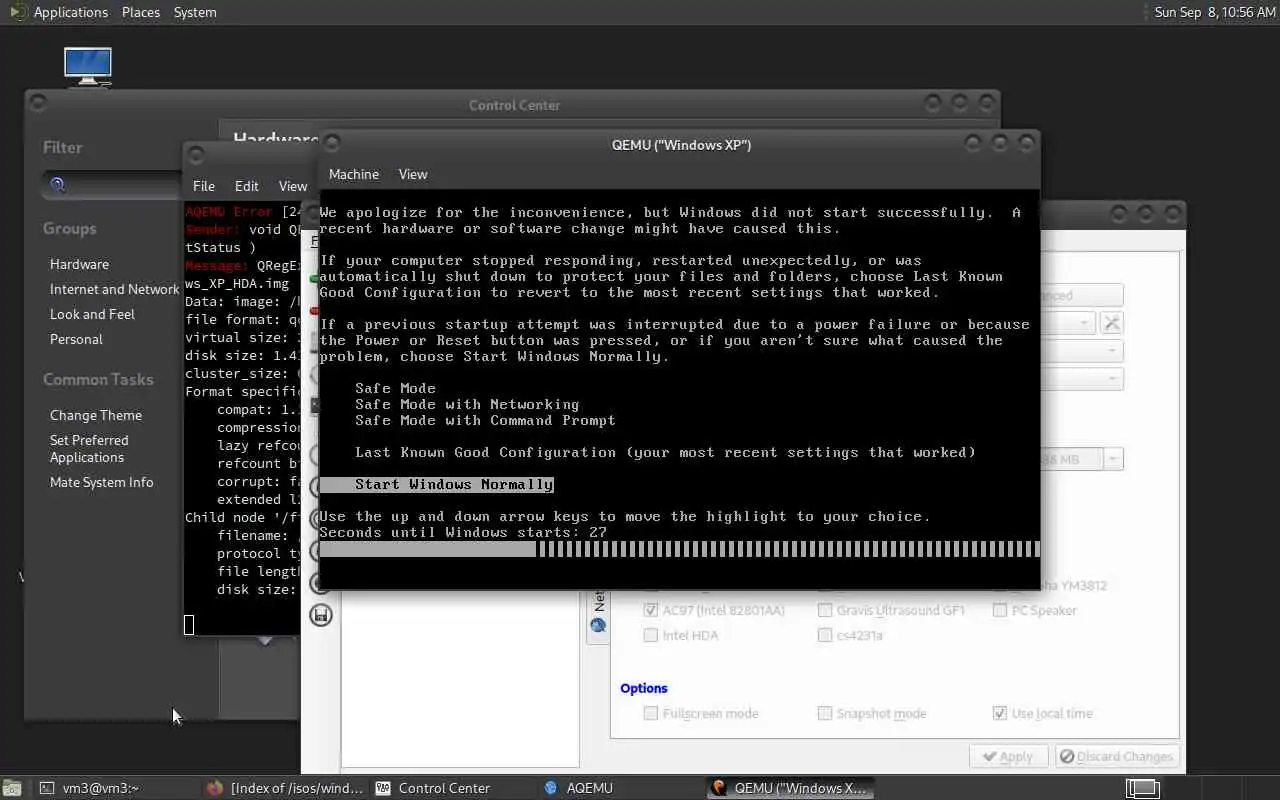Click the Discard Changes button in AQEMU
Viewport: 1280px width, 800px height.
click(x=1117, y=756)
